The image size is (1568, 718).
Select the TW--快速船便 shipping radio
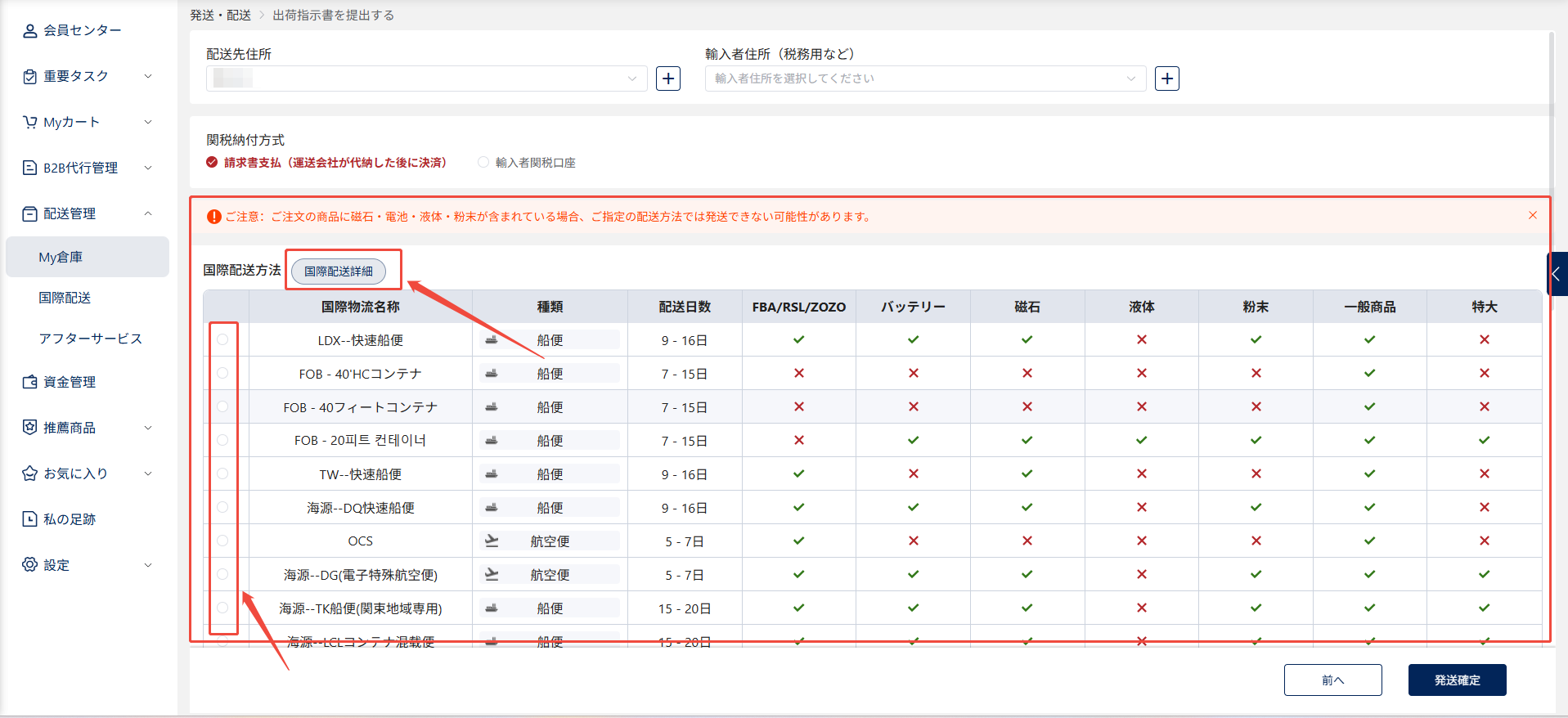coord(222,473)
